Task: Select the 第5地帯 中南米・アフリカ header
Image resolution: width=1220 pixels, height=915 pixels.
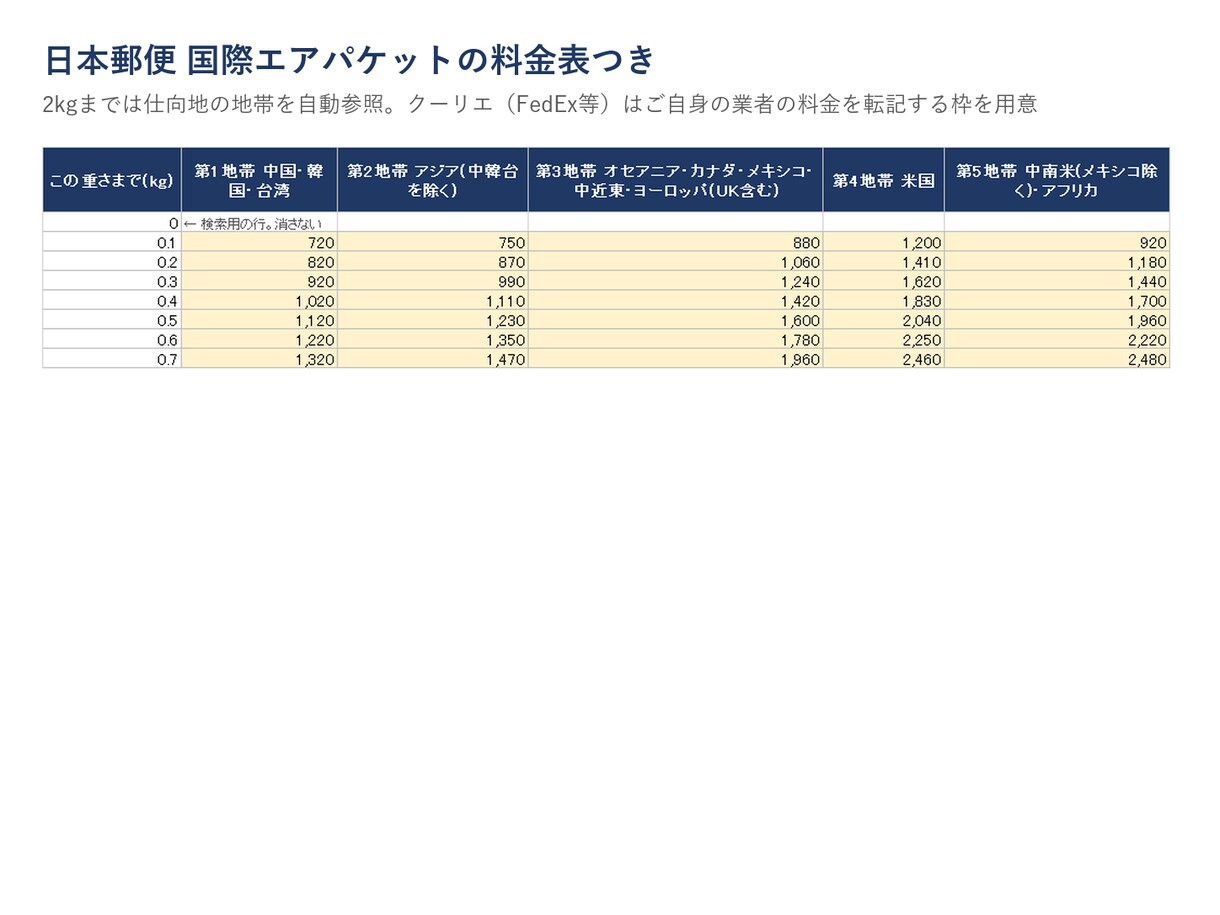Action: tap(1057, 180)
